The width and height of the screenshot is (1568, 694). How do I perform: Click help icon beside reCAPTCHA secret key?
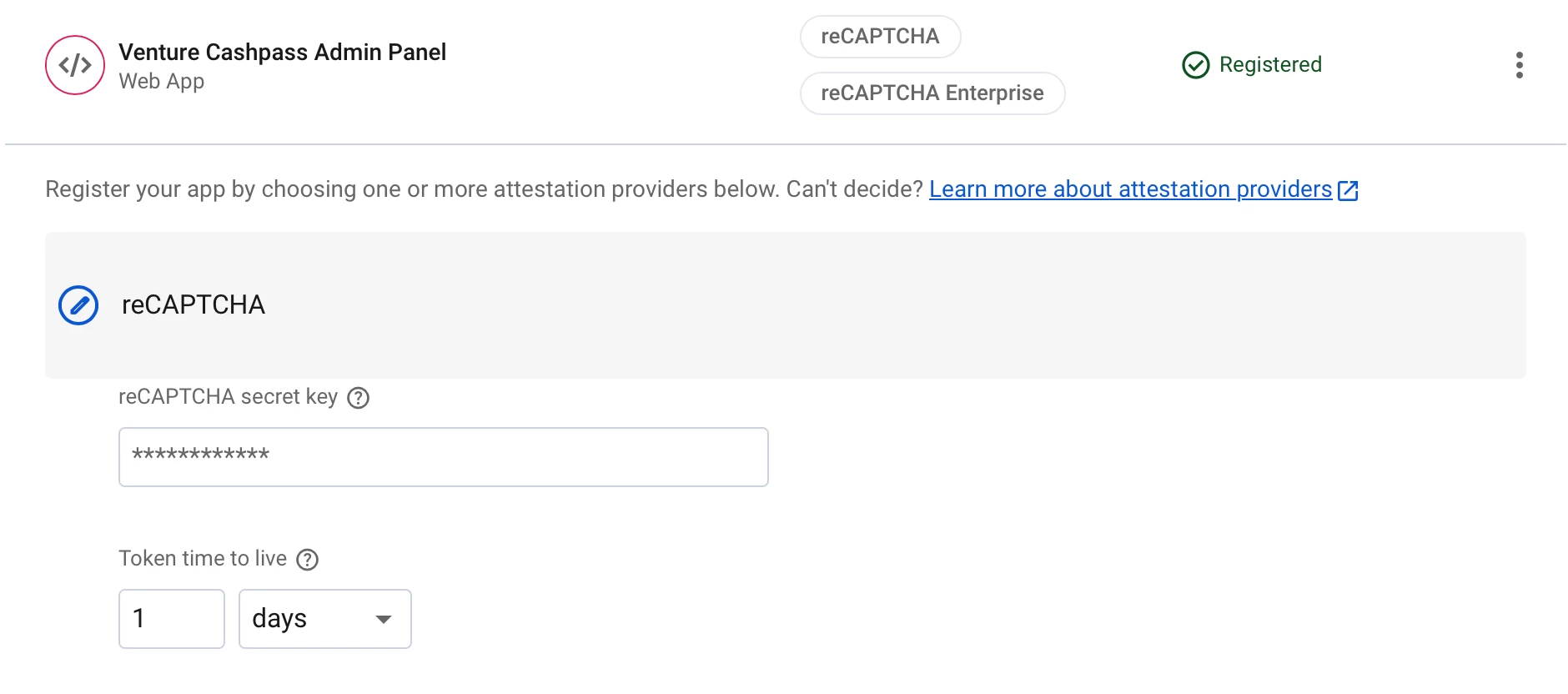[x=358, y=398]
